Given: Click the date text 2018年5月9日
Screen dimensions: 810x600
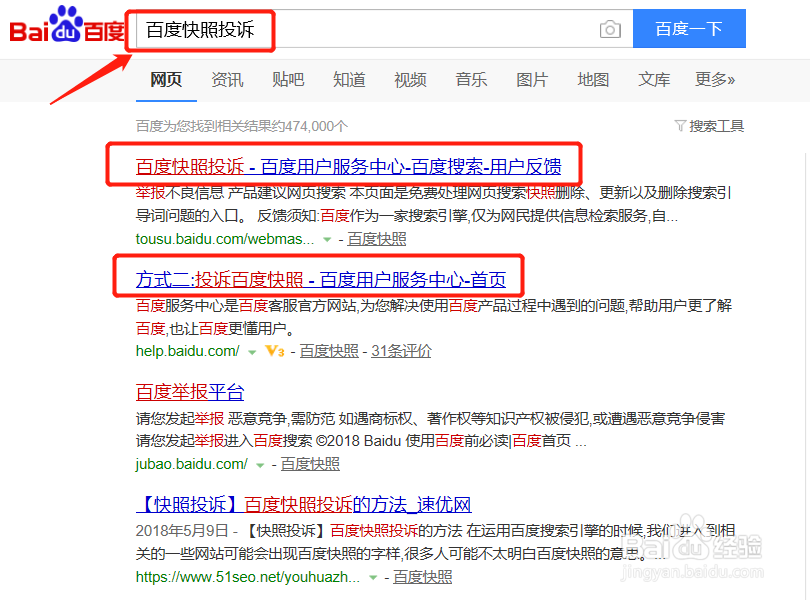Looking at the screenshot, I should [x=182, y=531].
